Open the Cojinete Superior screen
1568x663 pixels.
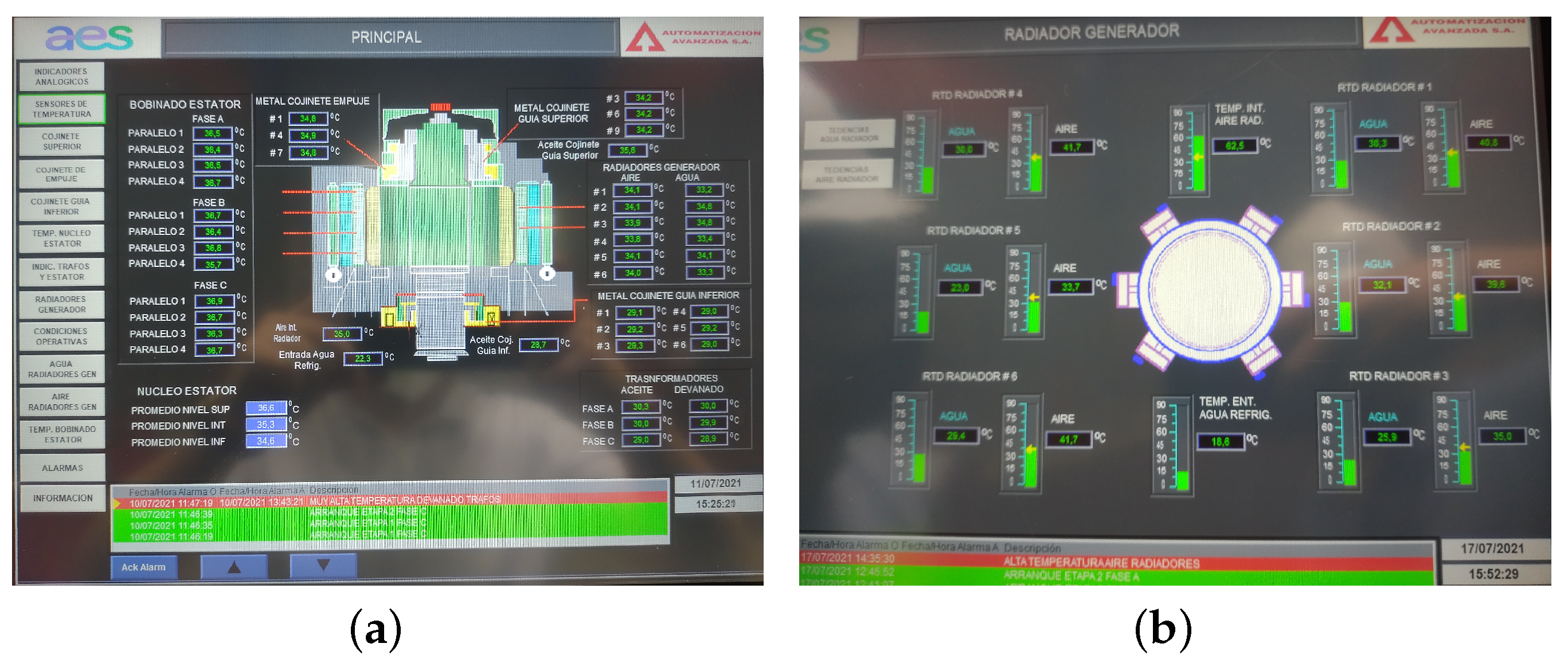(61, 141)
